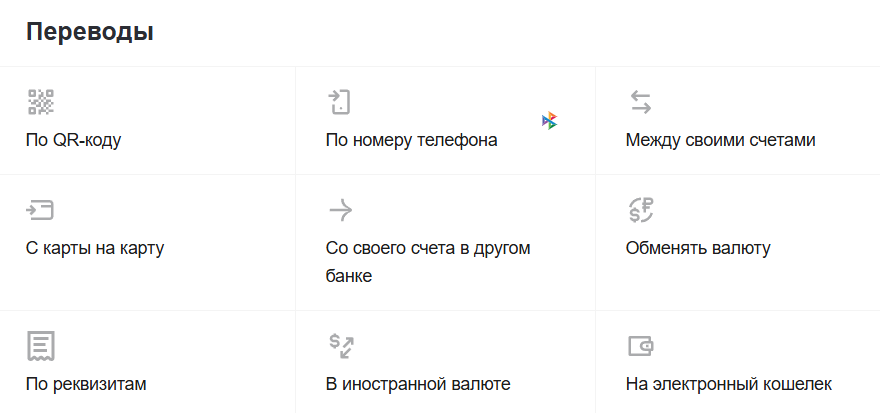Image resolution: width=880 pixels, height=413 pixels.
Task: Choose "По реквизитам" transfer
Action: click(x=86, y=384)
